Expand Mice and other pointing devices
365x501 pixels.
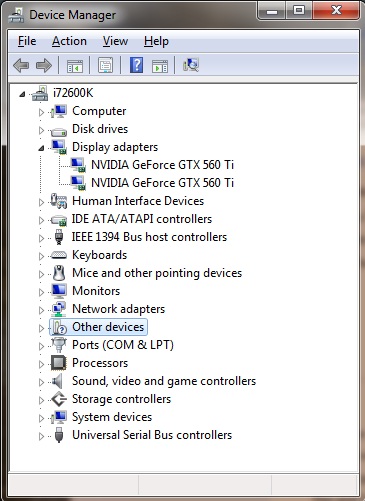[x=41, y=274]
